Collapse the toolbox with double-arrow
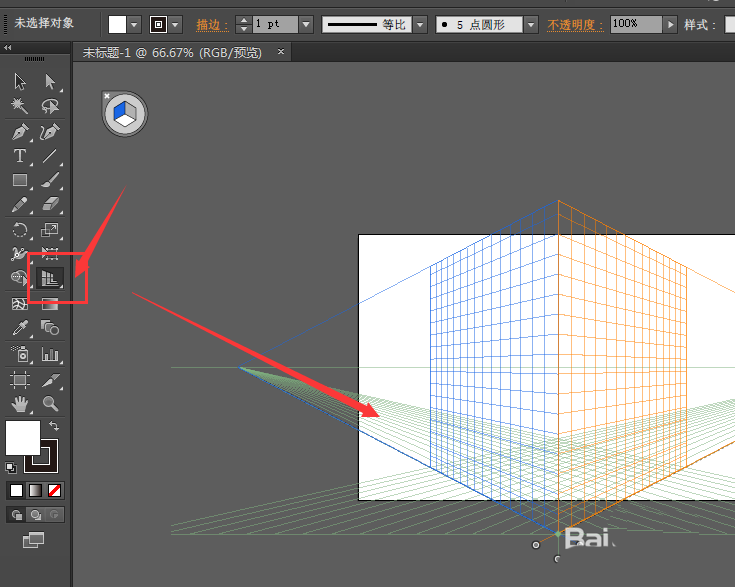Viewport: 735px width, 587px height. tap(8, 47)
